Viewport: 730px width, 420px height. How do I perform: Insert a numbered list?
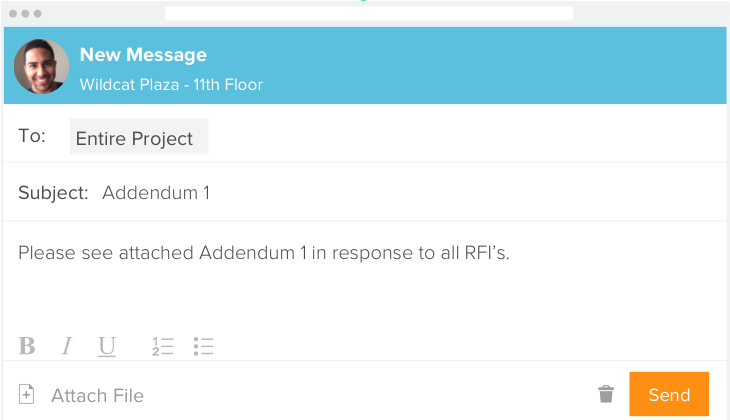coord(163,346)
